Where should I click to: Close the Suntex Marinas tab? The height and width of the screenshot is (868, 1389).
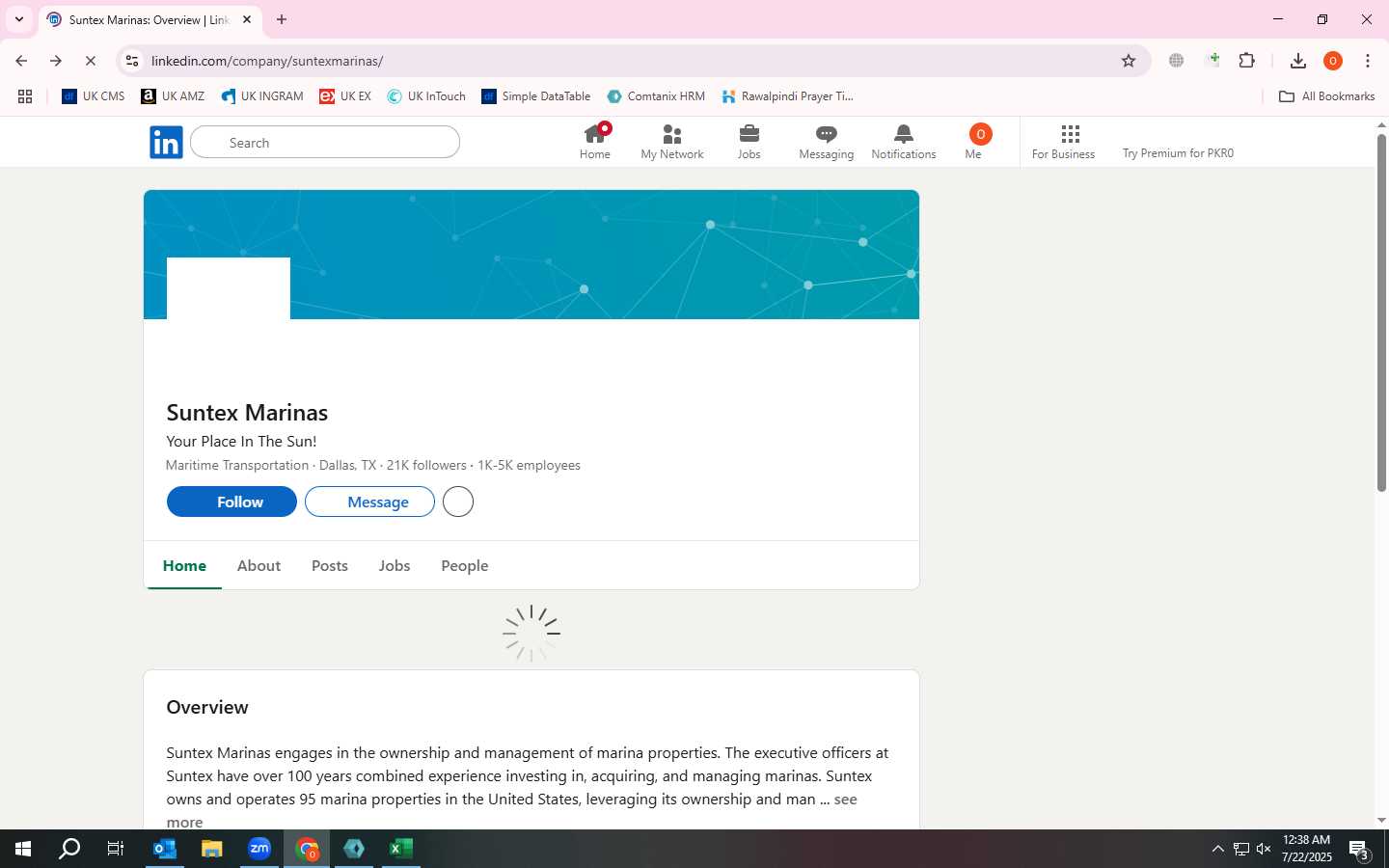point(247,19)
